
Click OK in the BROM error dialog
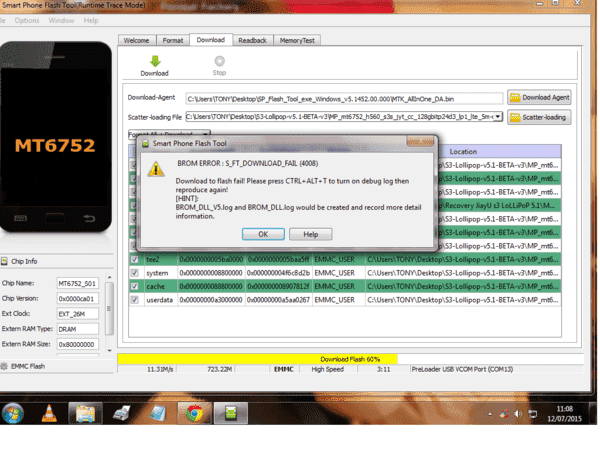click(x=263, y=234)
